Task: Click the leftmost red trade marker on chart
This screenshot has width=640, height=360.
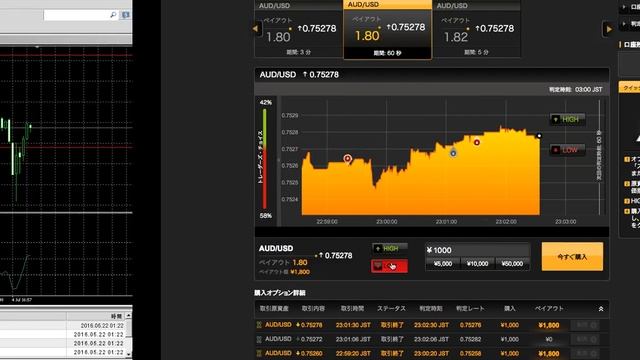Action: [x=347, y=158]
